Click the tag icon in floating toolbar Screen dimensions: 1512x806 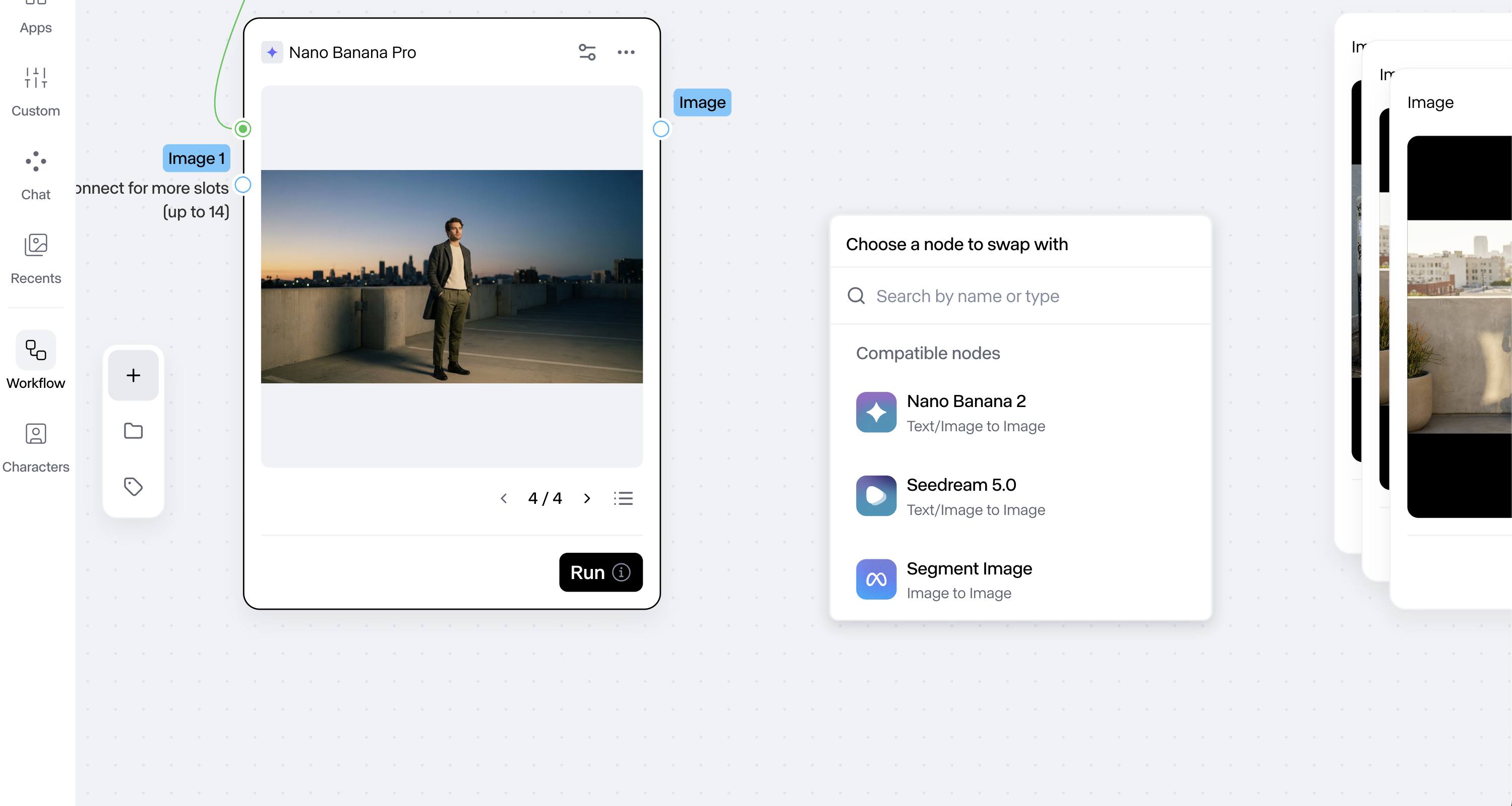tap(133, 486)
